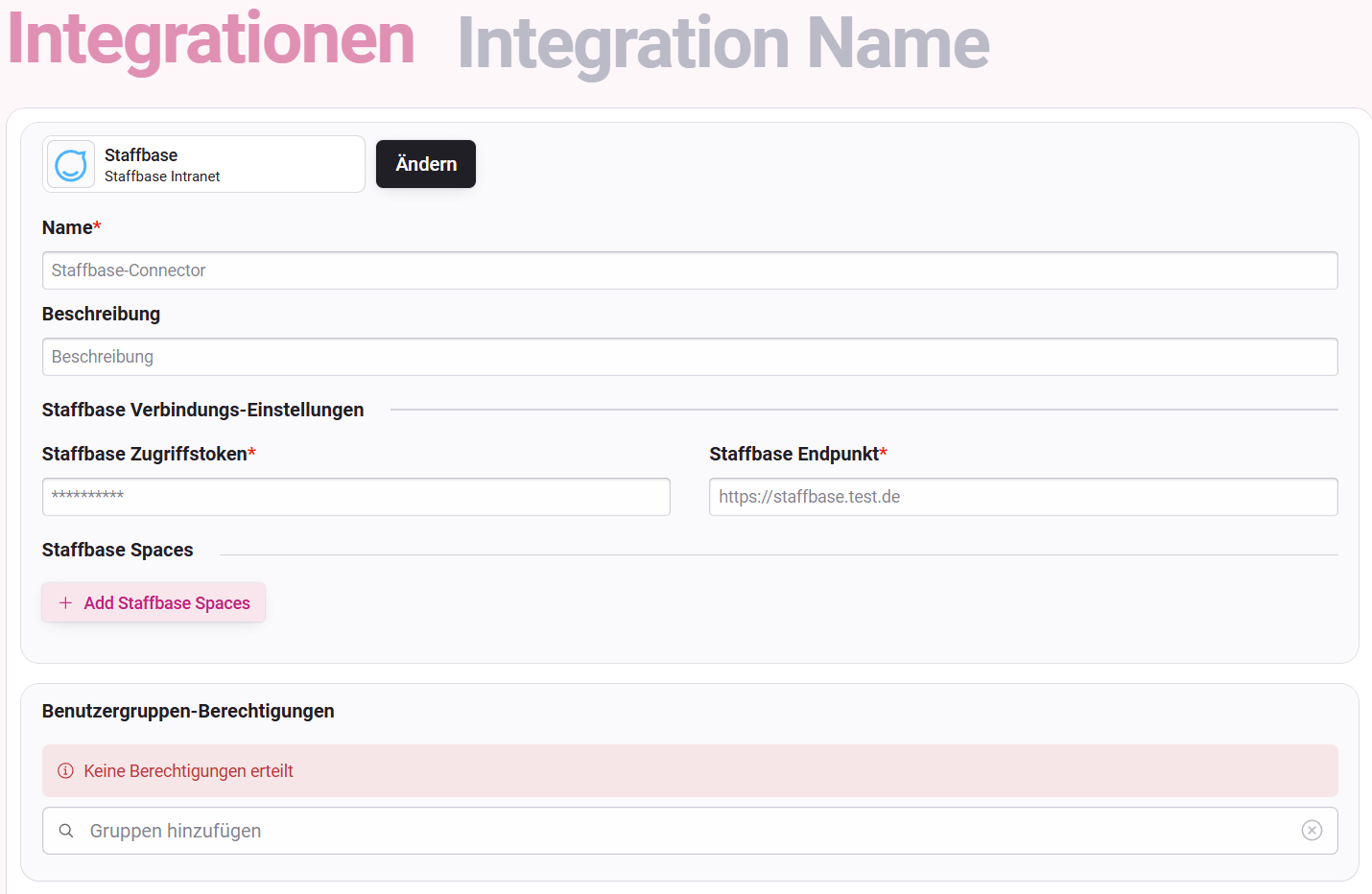
Task: Click the Keine Berechtigungen erteilt message
Action: [188, 771]
